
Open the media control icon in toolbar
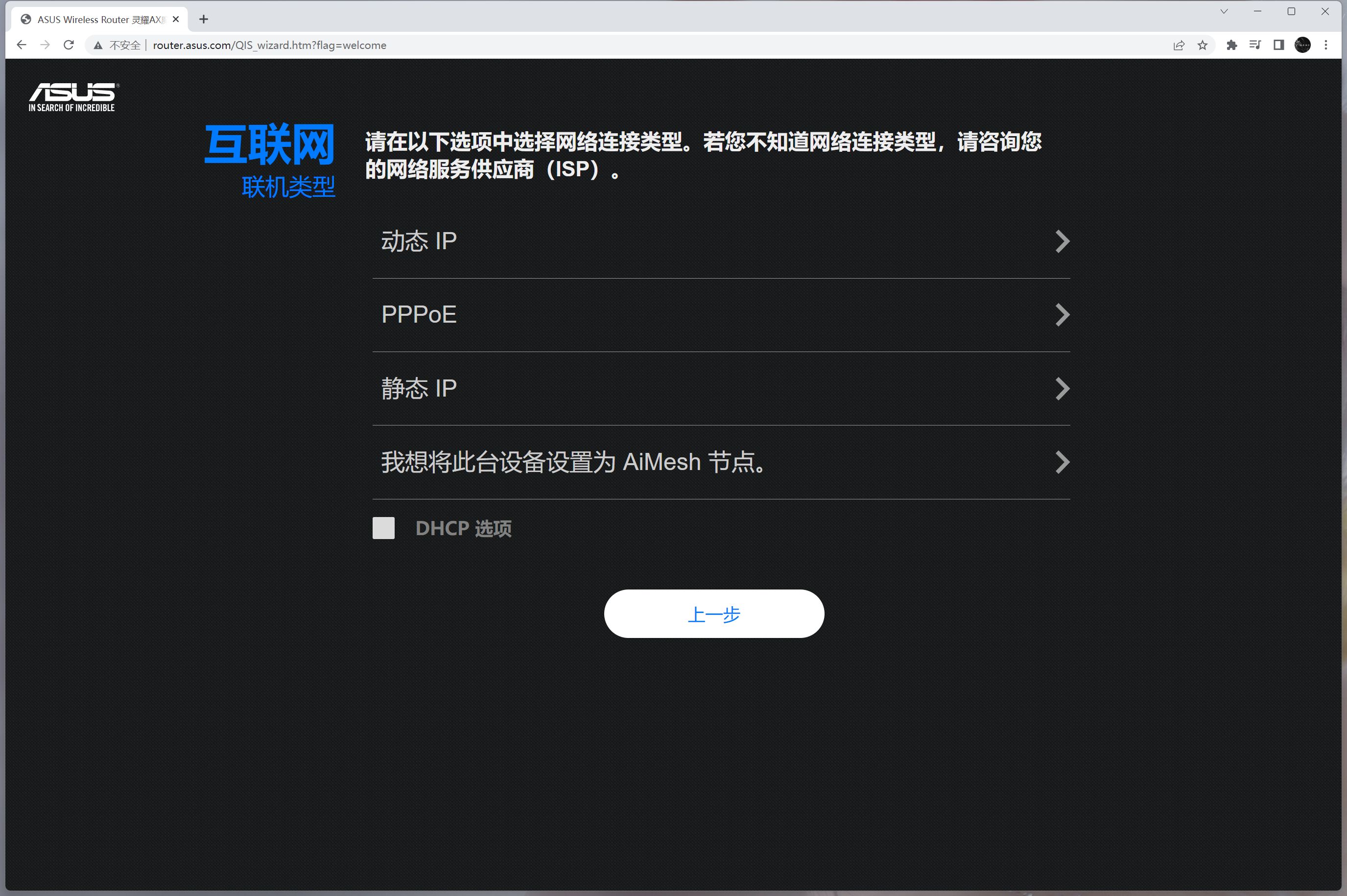point(1255,45)
